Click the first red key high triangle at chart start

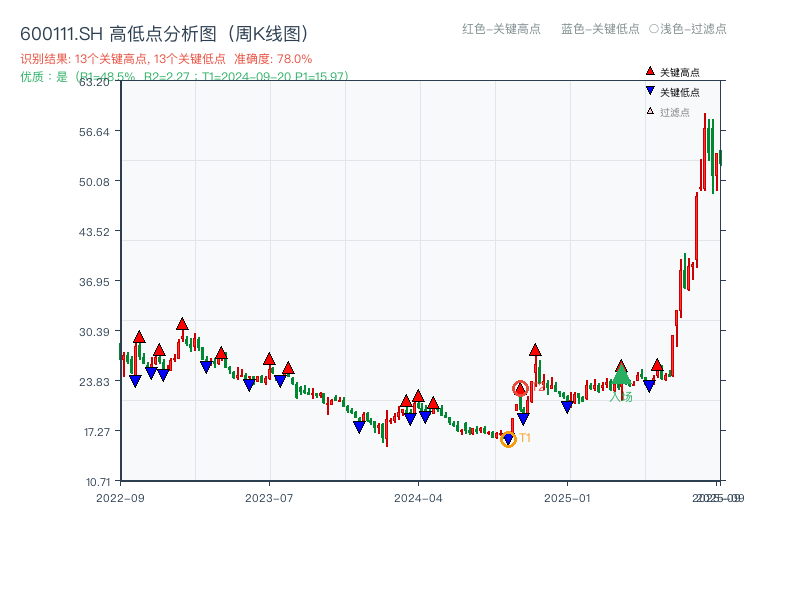coord(139,337)
